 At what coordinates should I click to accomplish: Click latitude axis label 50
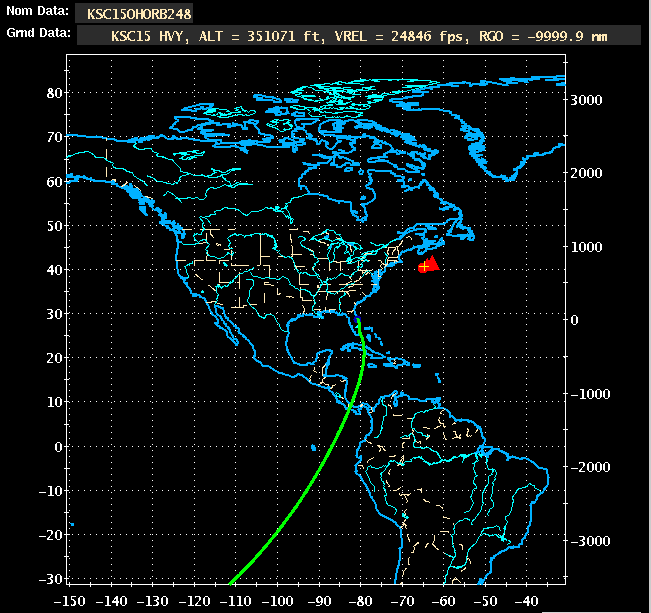coord(54,226)
